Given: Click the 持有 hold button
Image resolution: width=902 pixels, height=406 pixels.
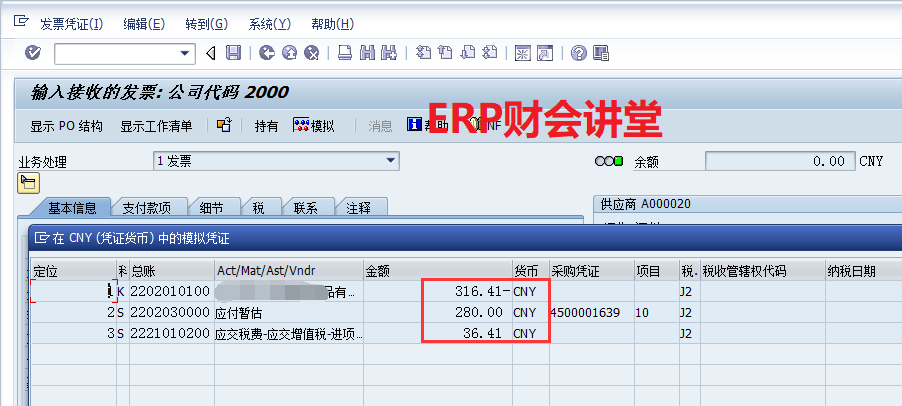Looking at the screenshot, I should 266,126.
